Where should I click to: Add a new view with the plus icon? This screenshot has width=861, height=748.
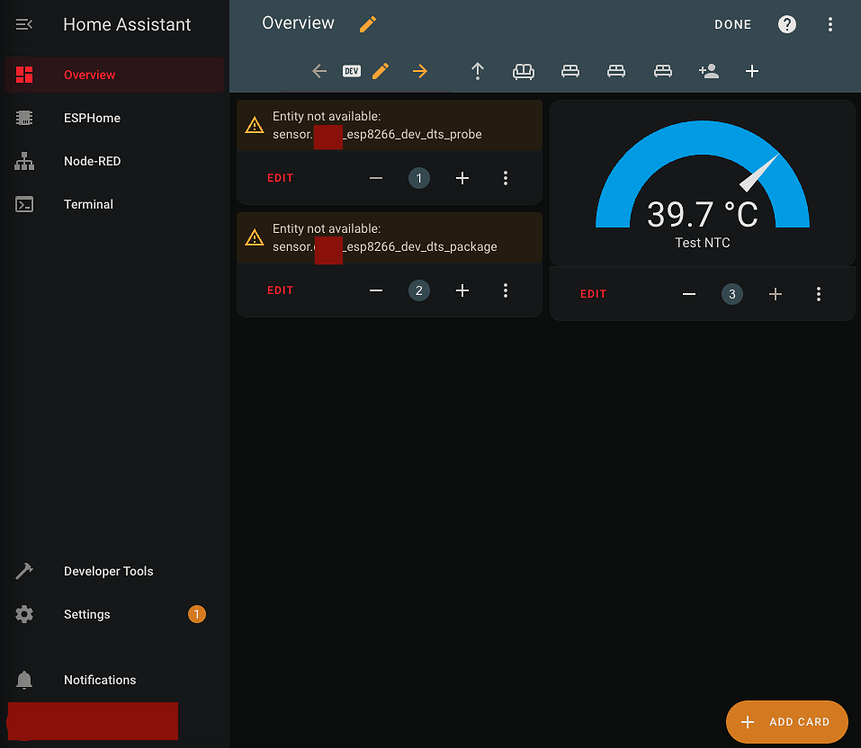pos(752,71)
